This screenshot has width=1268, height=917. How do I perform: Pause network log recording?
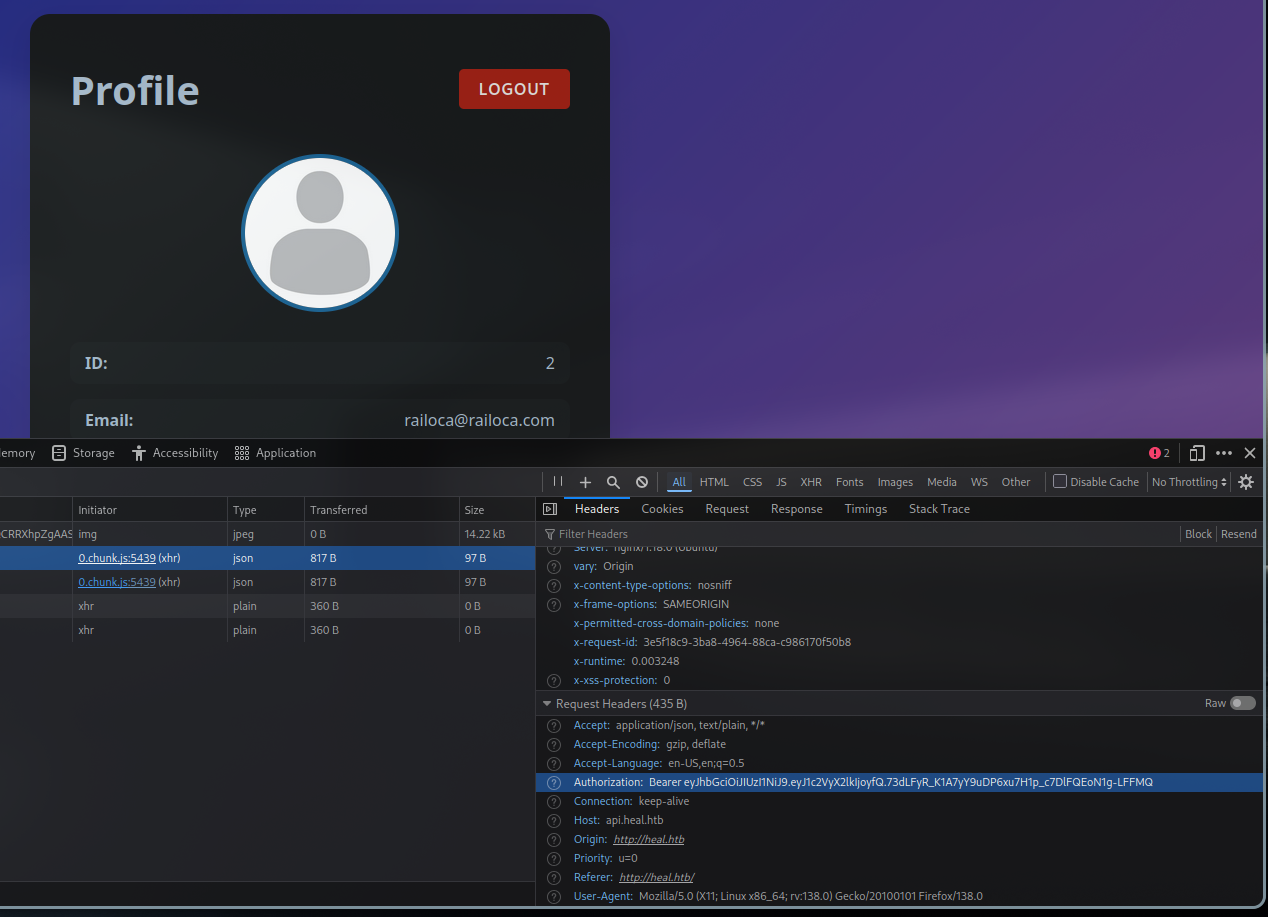[558, 482]
